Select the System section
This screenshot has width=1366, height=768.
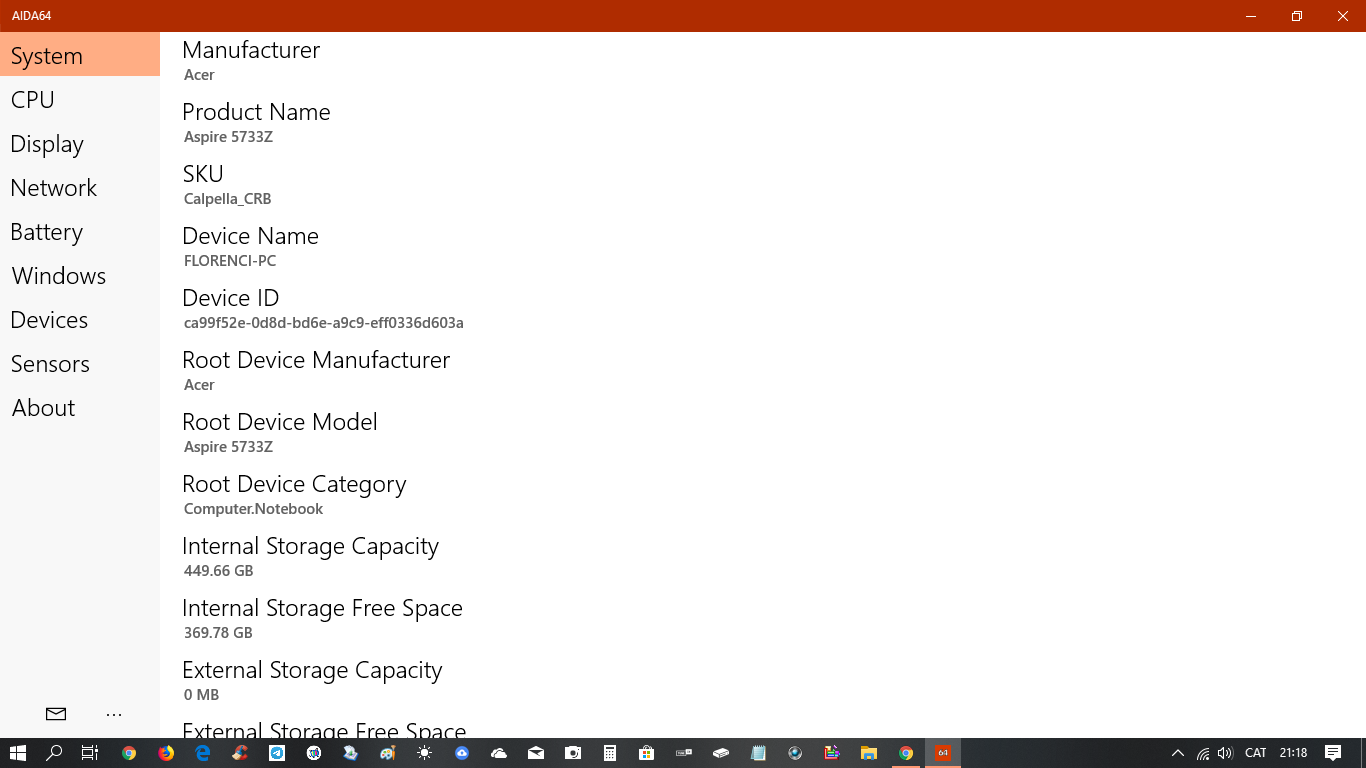(80, 55)
